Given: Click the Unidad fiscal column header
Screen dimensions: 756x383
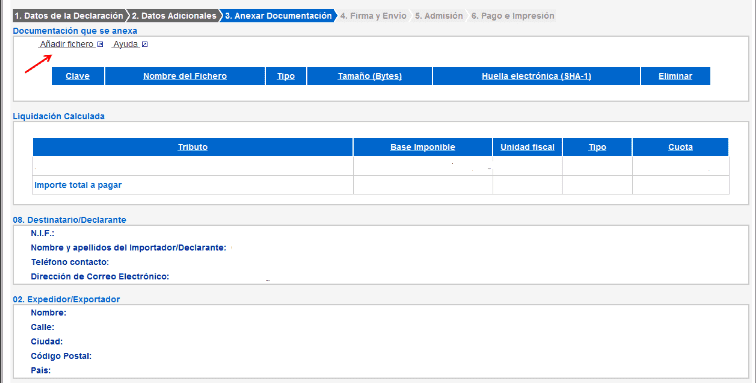Looking at the screenshot, I should point(527,147).
